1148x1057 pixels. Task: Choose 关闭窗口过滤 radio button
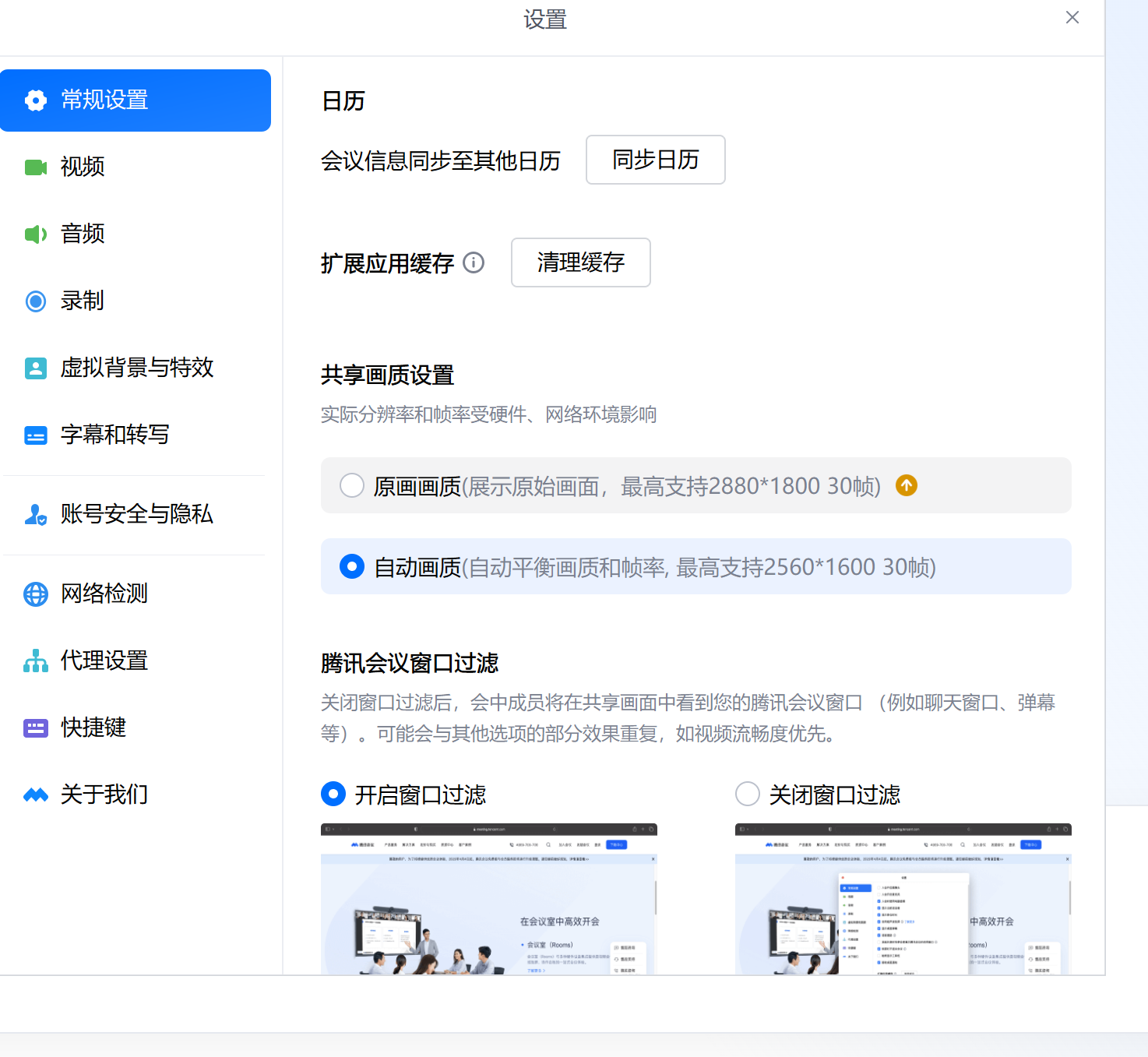tap(748, 795)
